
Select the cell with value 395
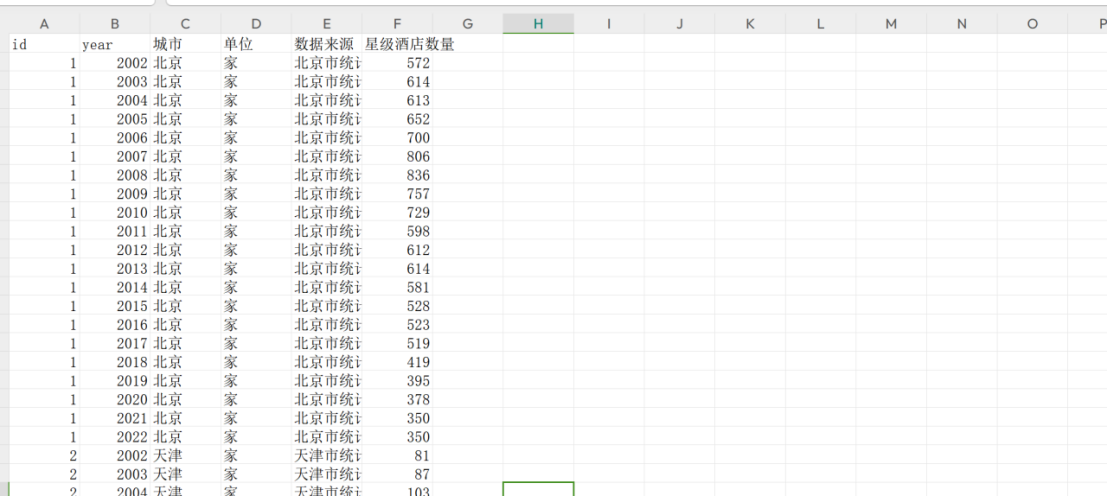point(397,381)
